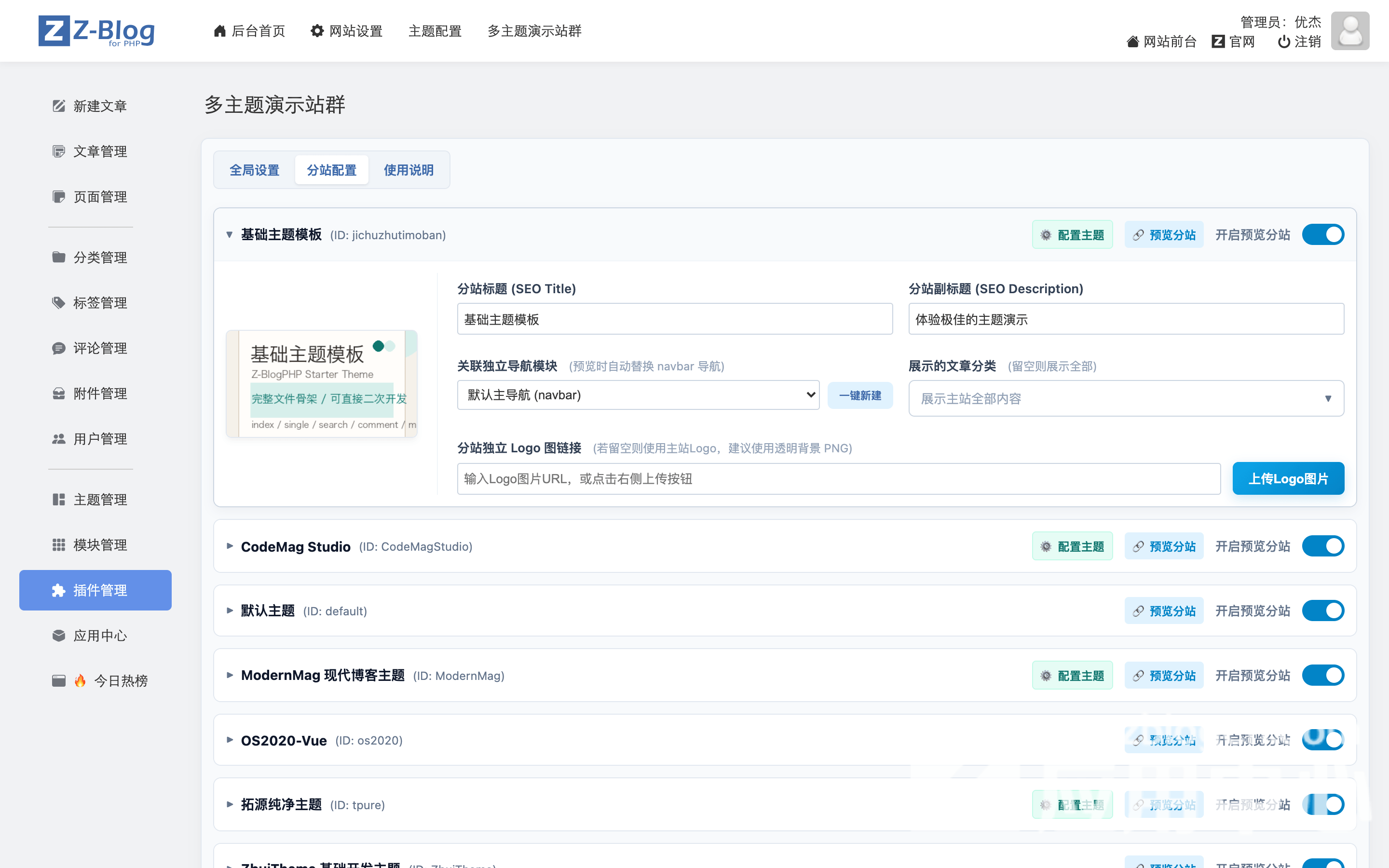The image size is (1389, 868).
Task: Open 模块管理 grid item
Action: pos(95,545)
